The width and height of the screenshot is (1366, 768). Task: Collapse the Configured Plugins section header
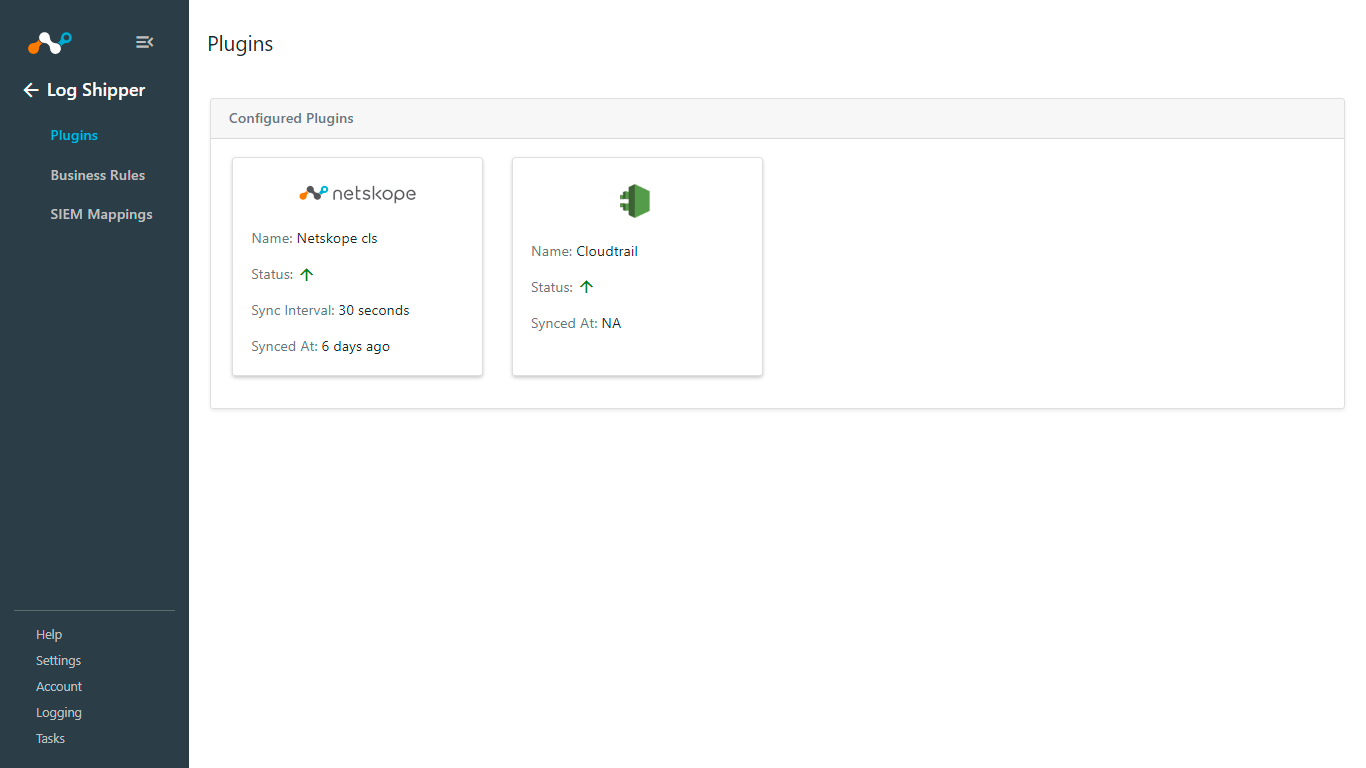(291, 118)
